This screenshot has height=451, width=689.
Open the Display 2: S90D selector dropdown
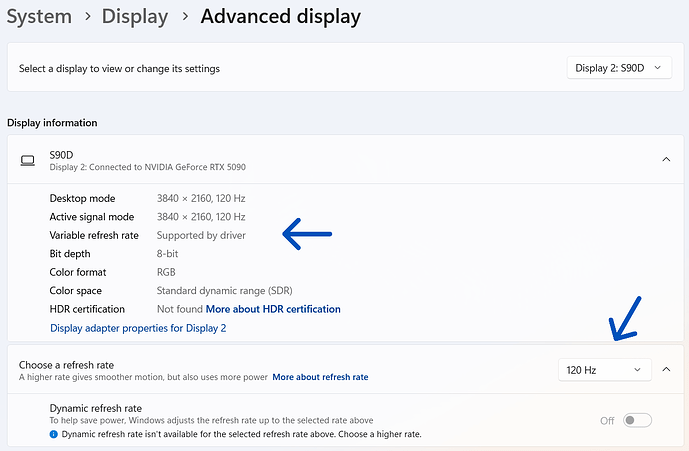click(x=619, y=68)
